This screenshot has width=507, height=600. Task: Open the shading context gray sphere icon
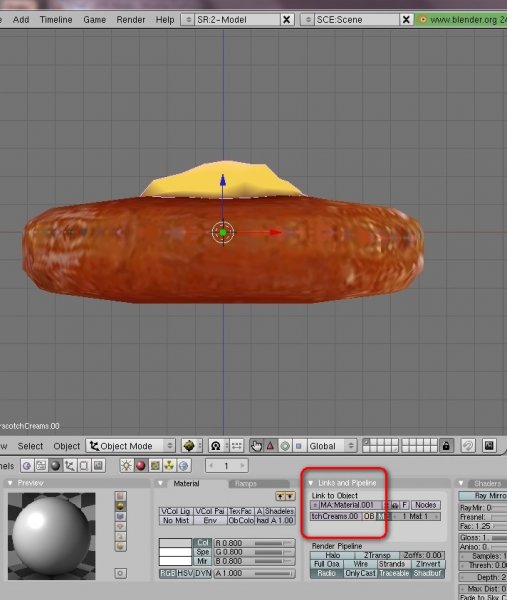(55, 466)
